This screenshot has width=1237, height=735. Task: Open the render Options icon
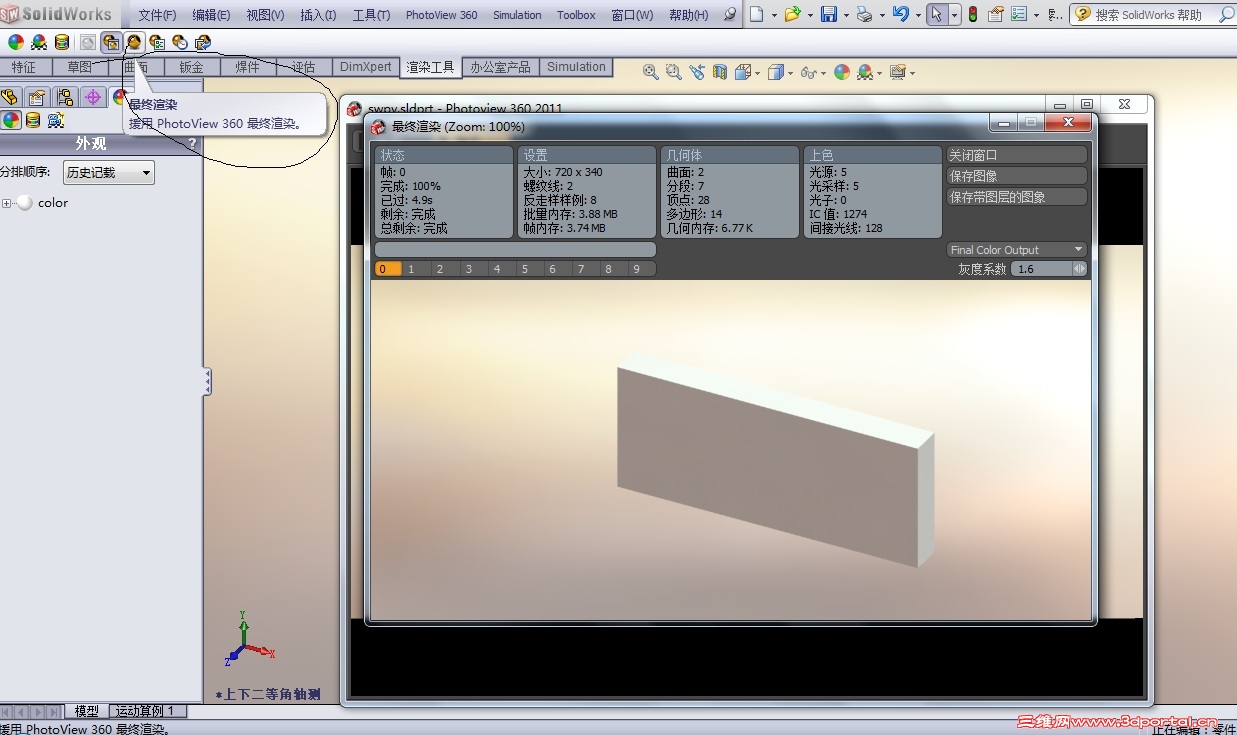click(x=157, y=42)
